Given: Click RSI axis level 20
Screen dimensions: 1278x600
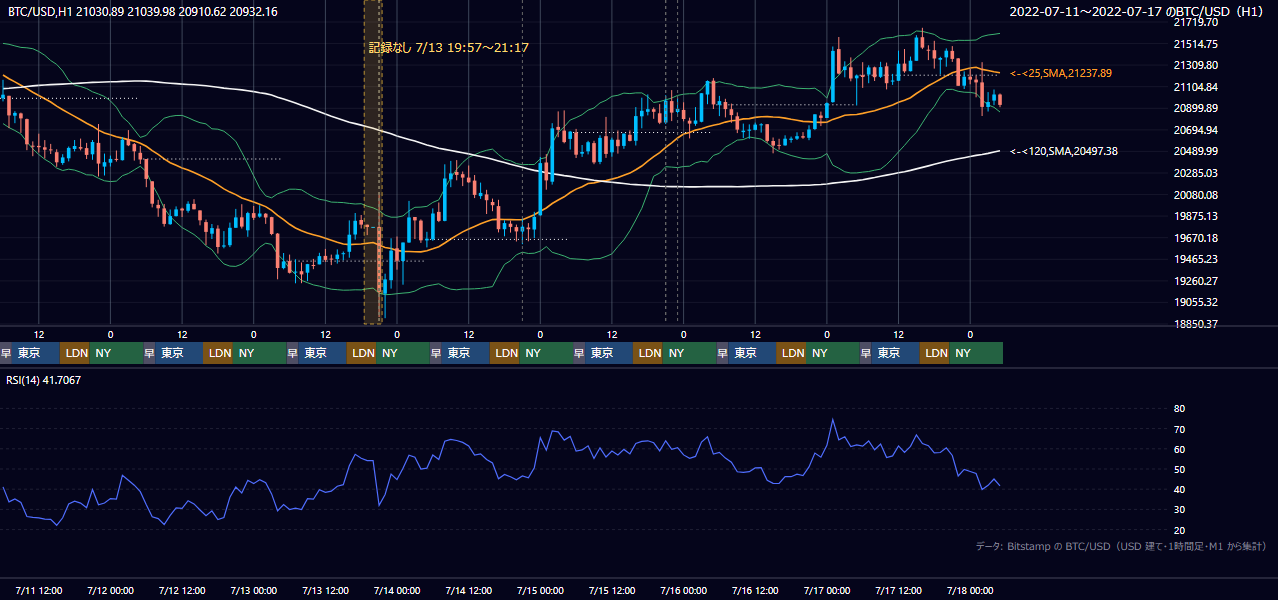Looking at the screenshot, I should [x=1179, y=530].
